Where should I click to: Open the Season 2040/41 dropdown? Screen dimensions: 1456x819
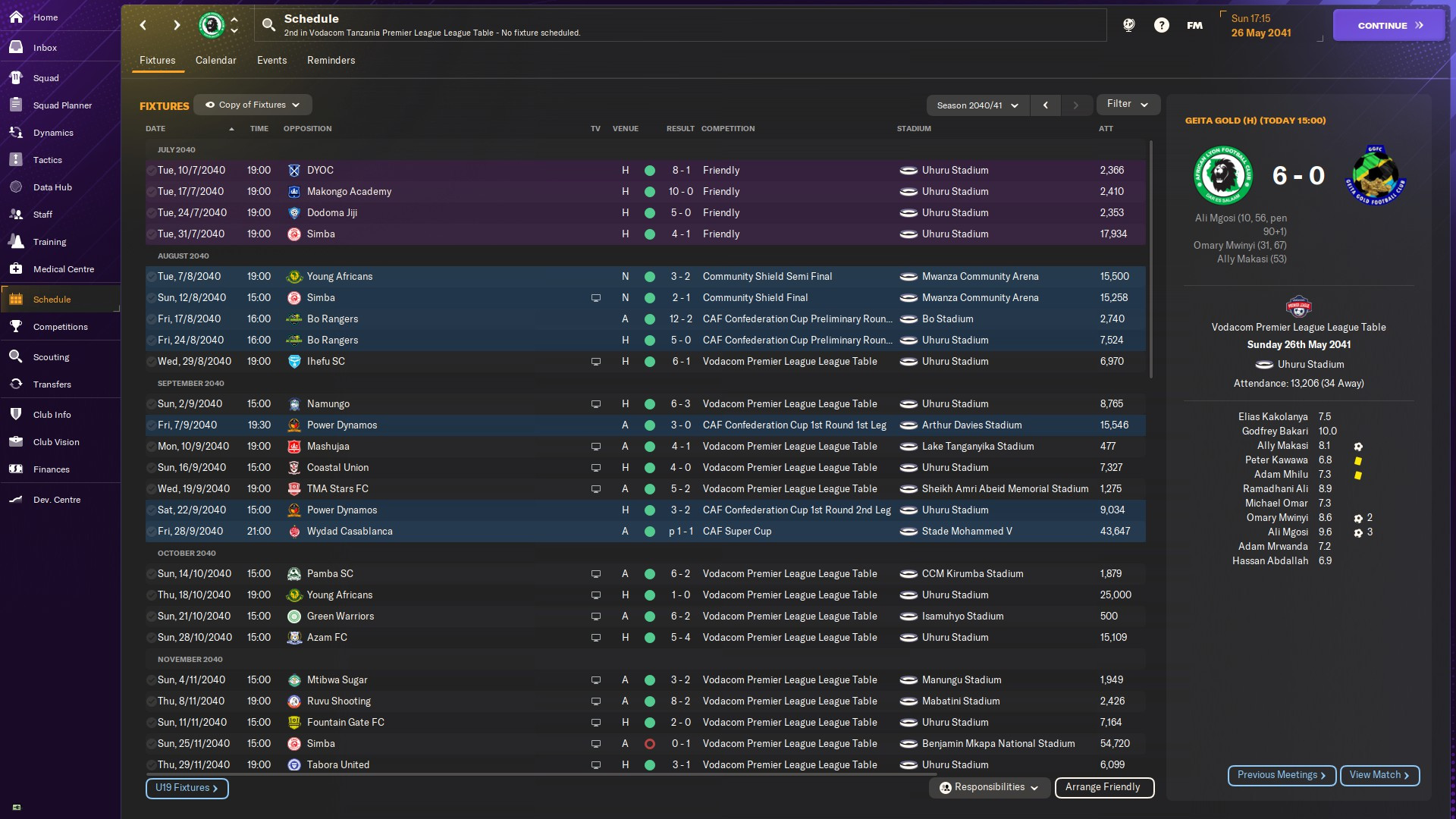(977, 105)
